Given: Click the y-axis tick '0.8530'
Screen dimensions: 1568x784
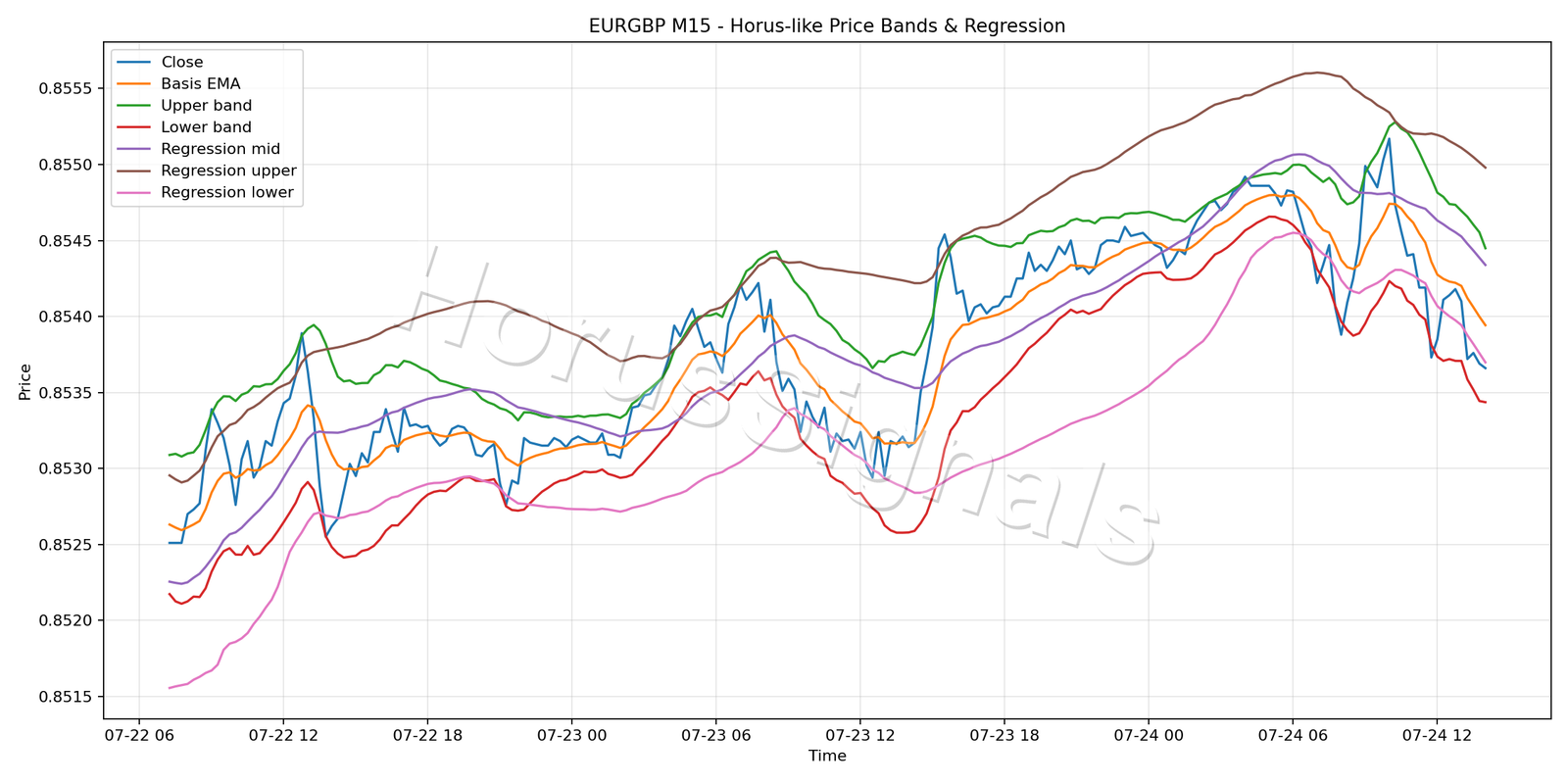Looking at the screenshot, I should pos(65,468).
